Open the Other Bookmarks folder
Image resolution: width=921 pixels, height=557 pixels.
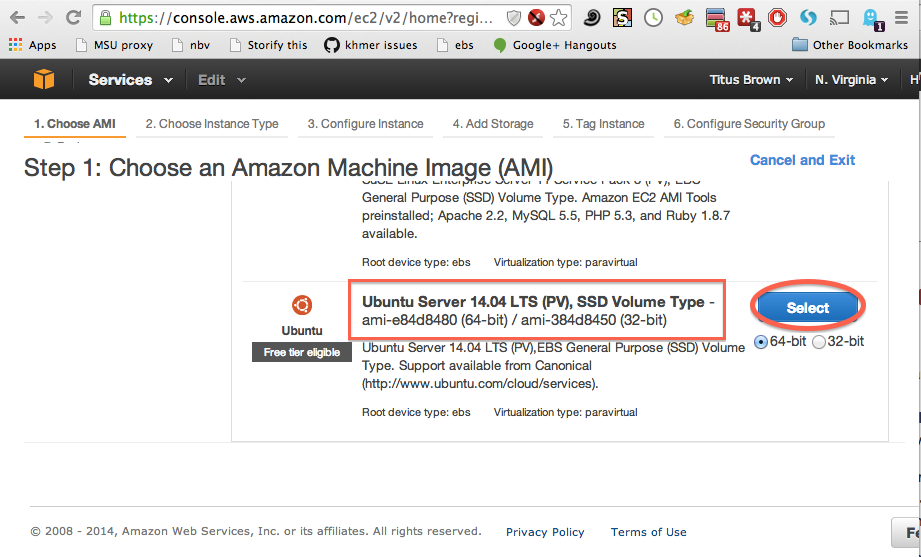point(850,45)
